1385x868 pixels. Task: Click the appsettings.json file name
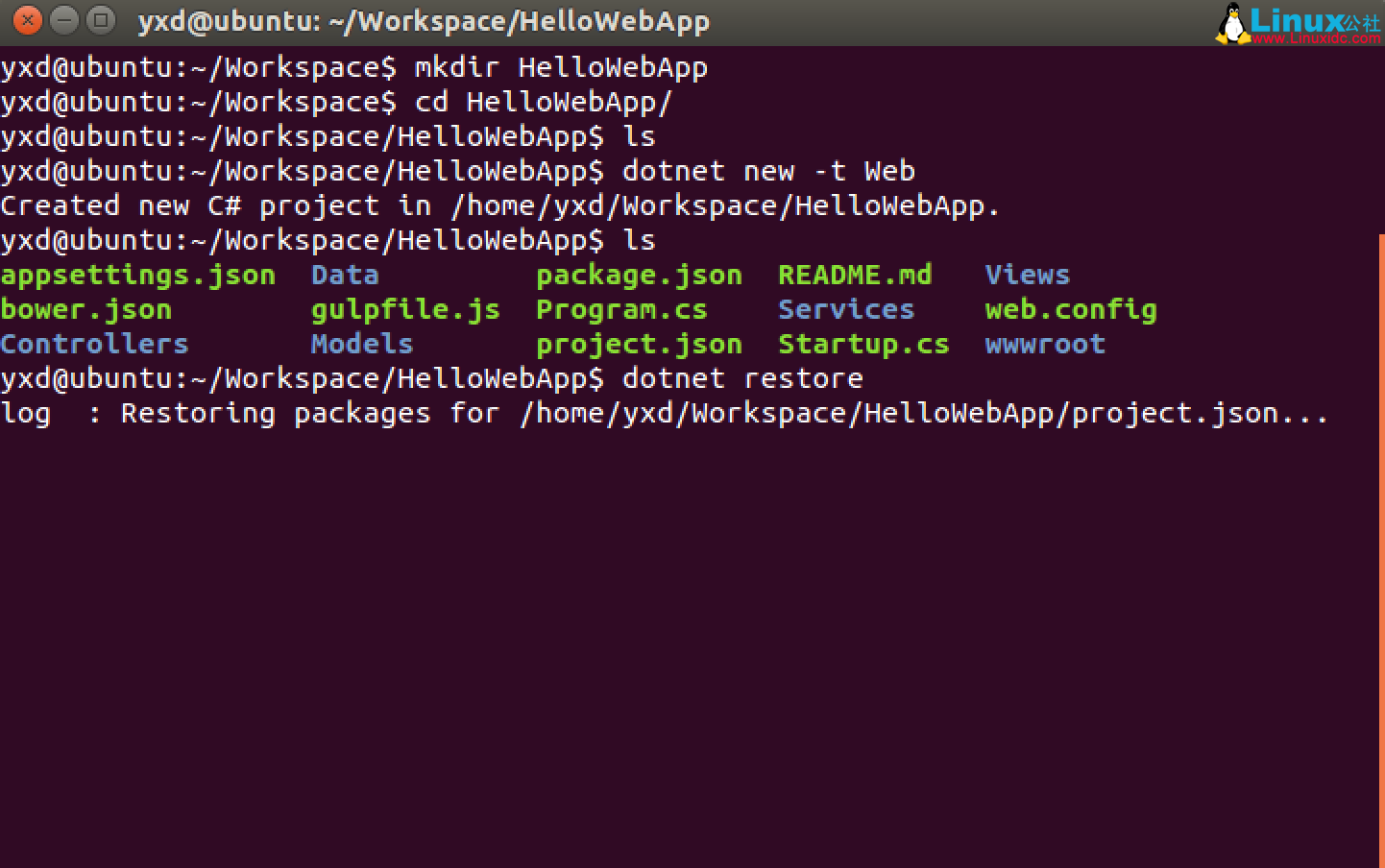(x=137, y=275)
